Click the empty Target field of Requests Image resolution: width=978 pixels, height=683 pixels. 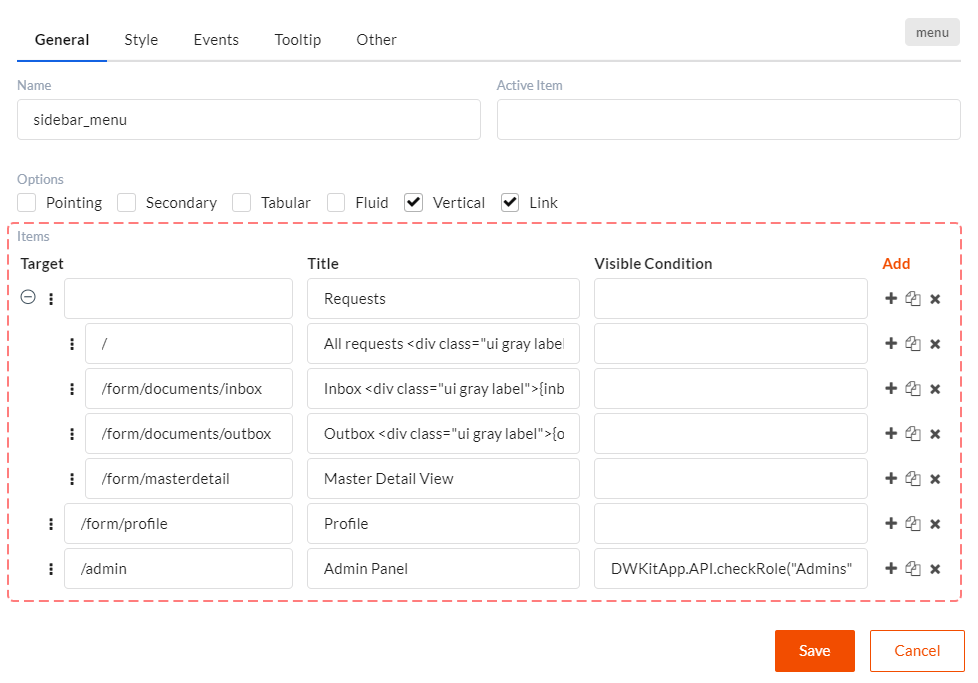point(178,299)
